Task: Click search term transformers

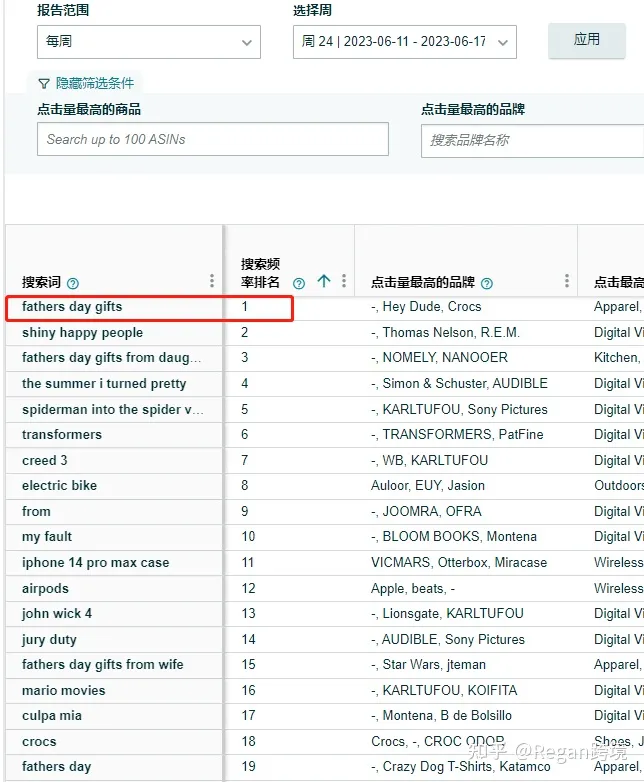Action: [62, 434]
